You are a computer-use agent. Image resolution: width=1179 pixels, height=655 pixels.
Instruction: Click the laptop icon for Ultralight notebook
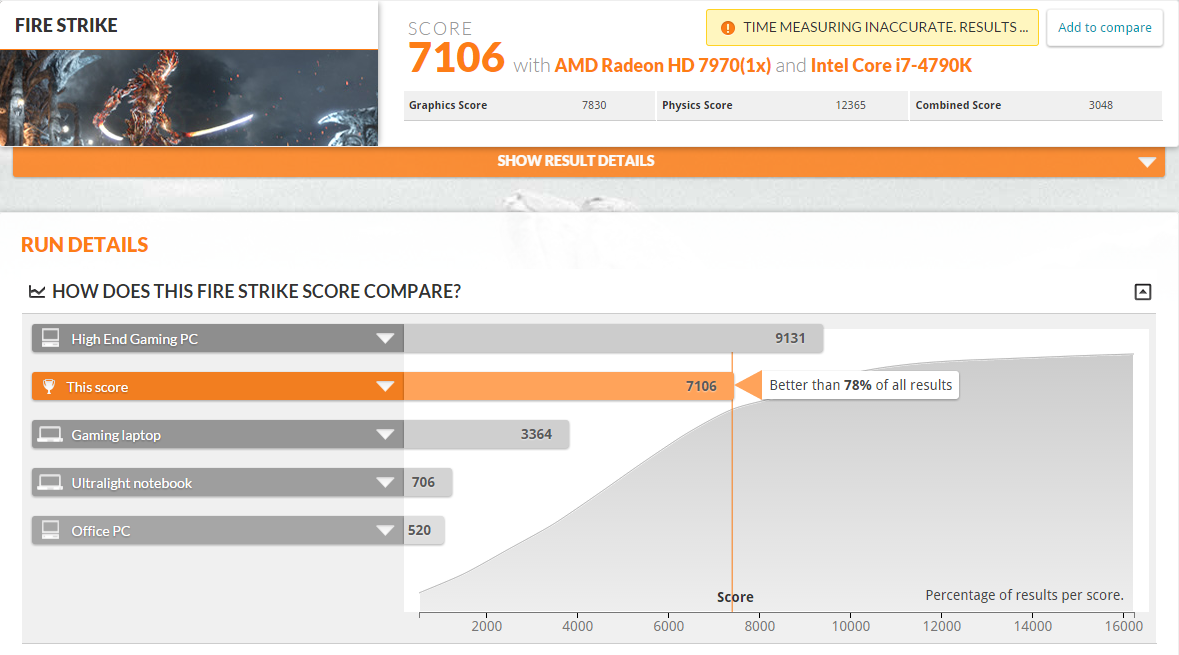[50, 483]
